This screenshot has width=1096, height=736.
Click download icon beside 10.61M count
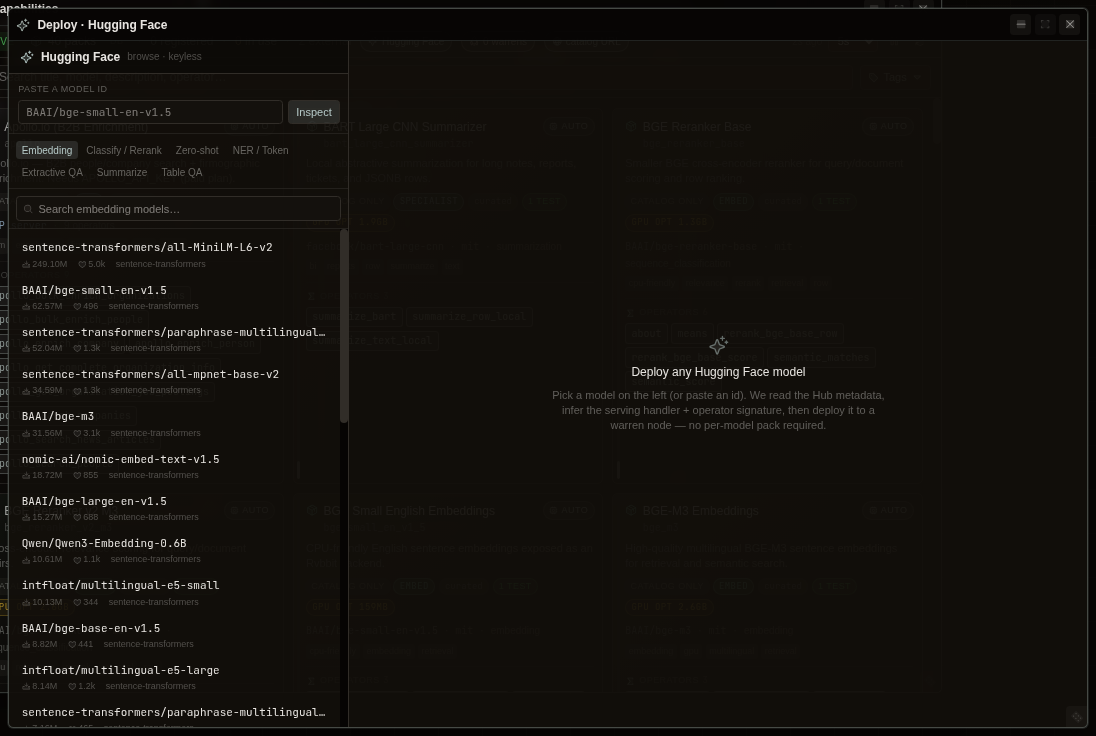26,560
